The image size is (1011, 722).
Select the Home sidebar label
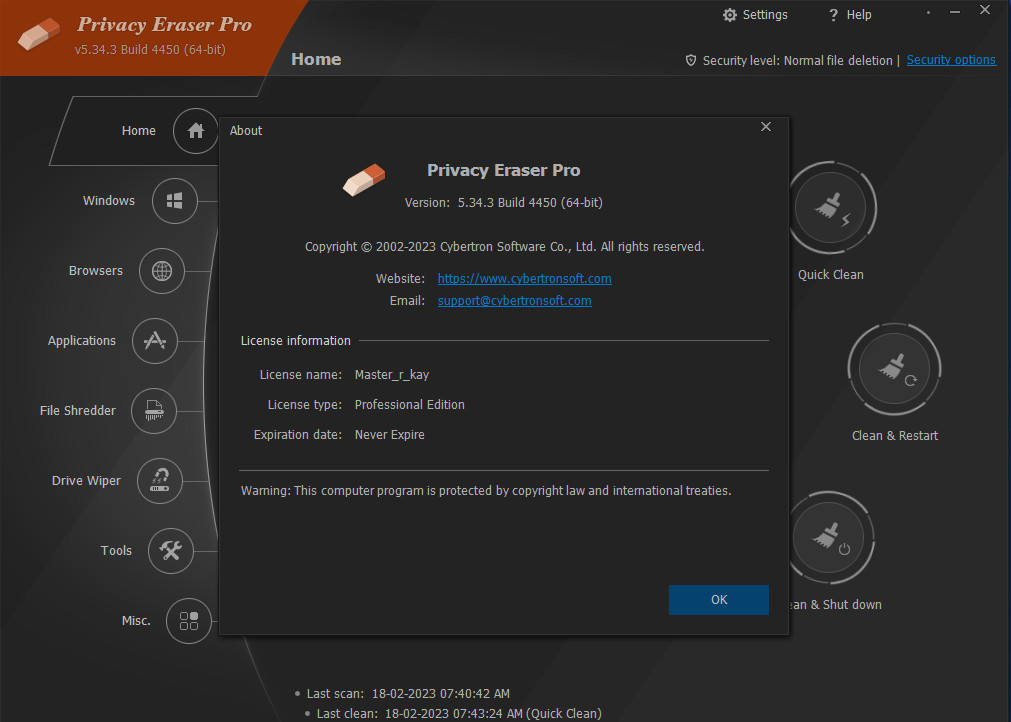[x=139, y=131]
